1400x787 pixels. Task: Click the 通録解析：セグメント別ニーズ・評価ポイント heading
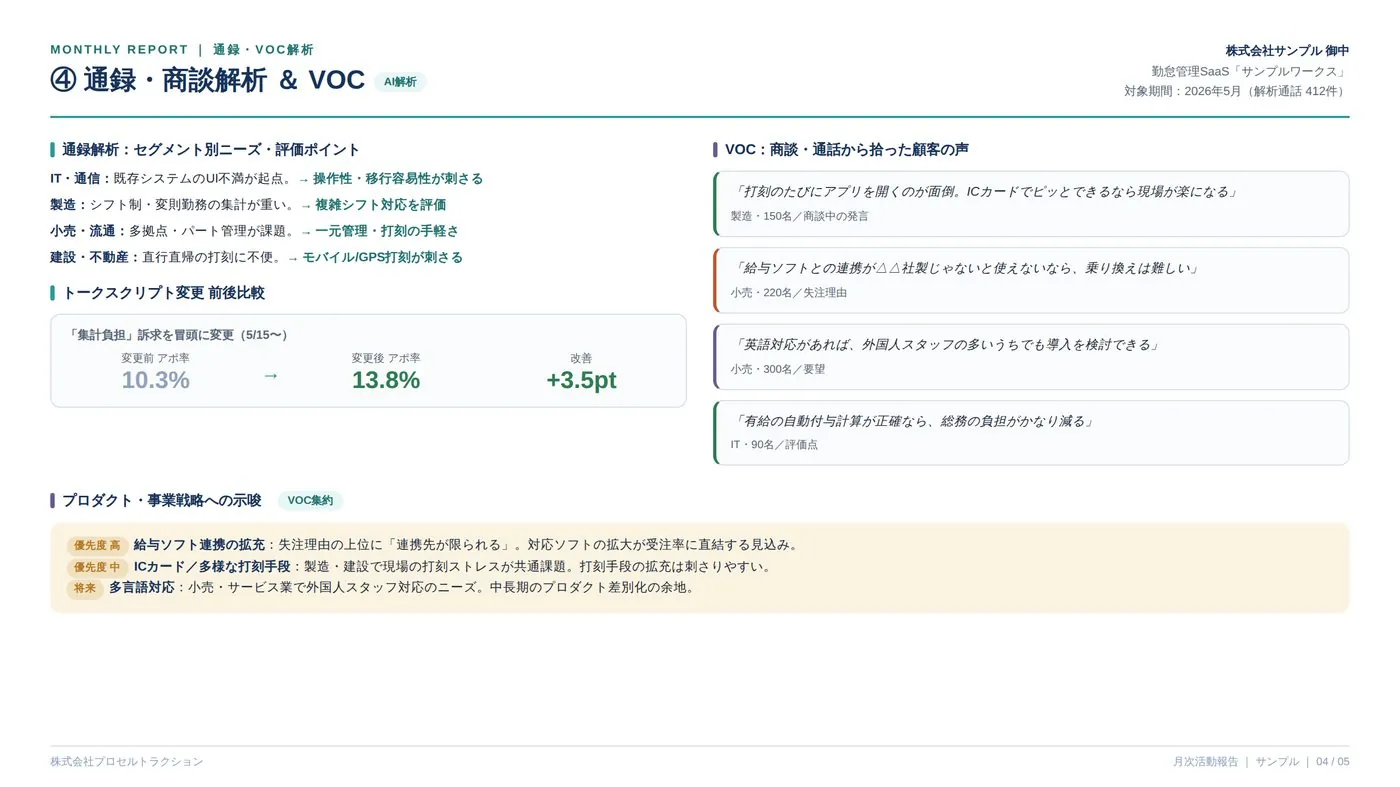click(211, 150)
